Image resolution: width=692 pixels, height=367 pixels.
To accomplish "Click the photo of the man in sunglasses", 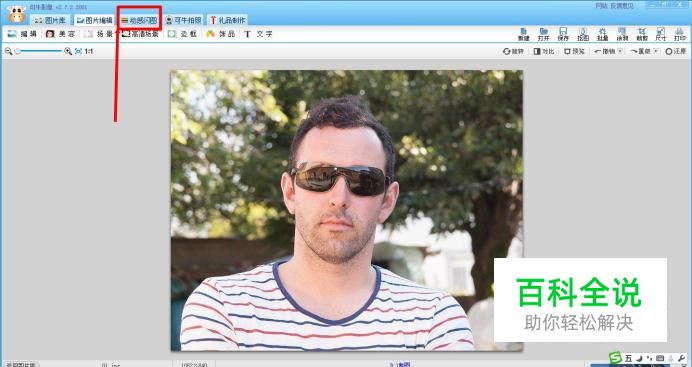I will coord(347,210).
